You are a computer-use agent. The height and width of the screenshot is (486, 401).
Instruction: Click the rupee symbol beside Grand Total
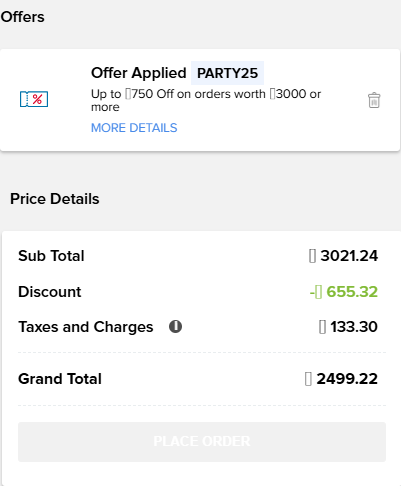308,379
